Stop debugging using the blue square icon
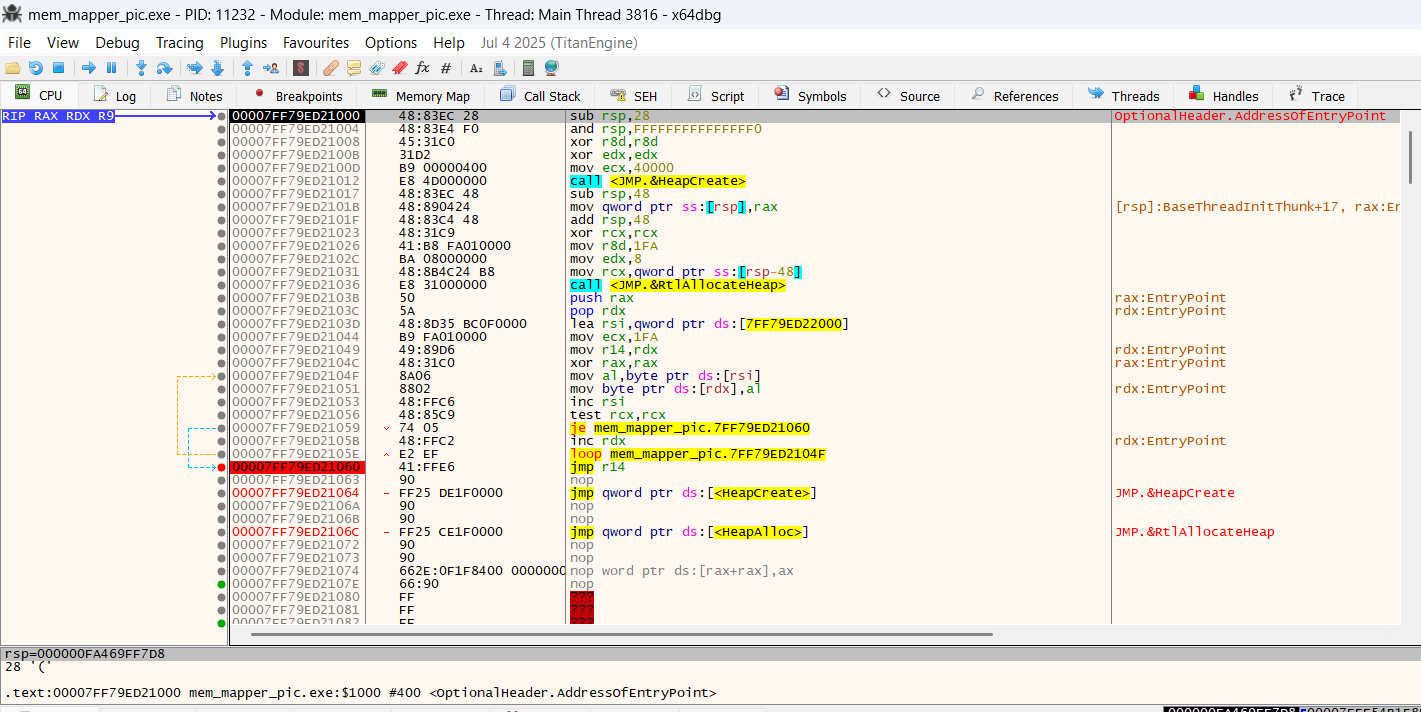Image resolution: width=1421 pixels, height=712 pixels. coord(58,68)
